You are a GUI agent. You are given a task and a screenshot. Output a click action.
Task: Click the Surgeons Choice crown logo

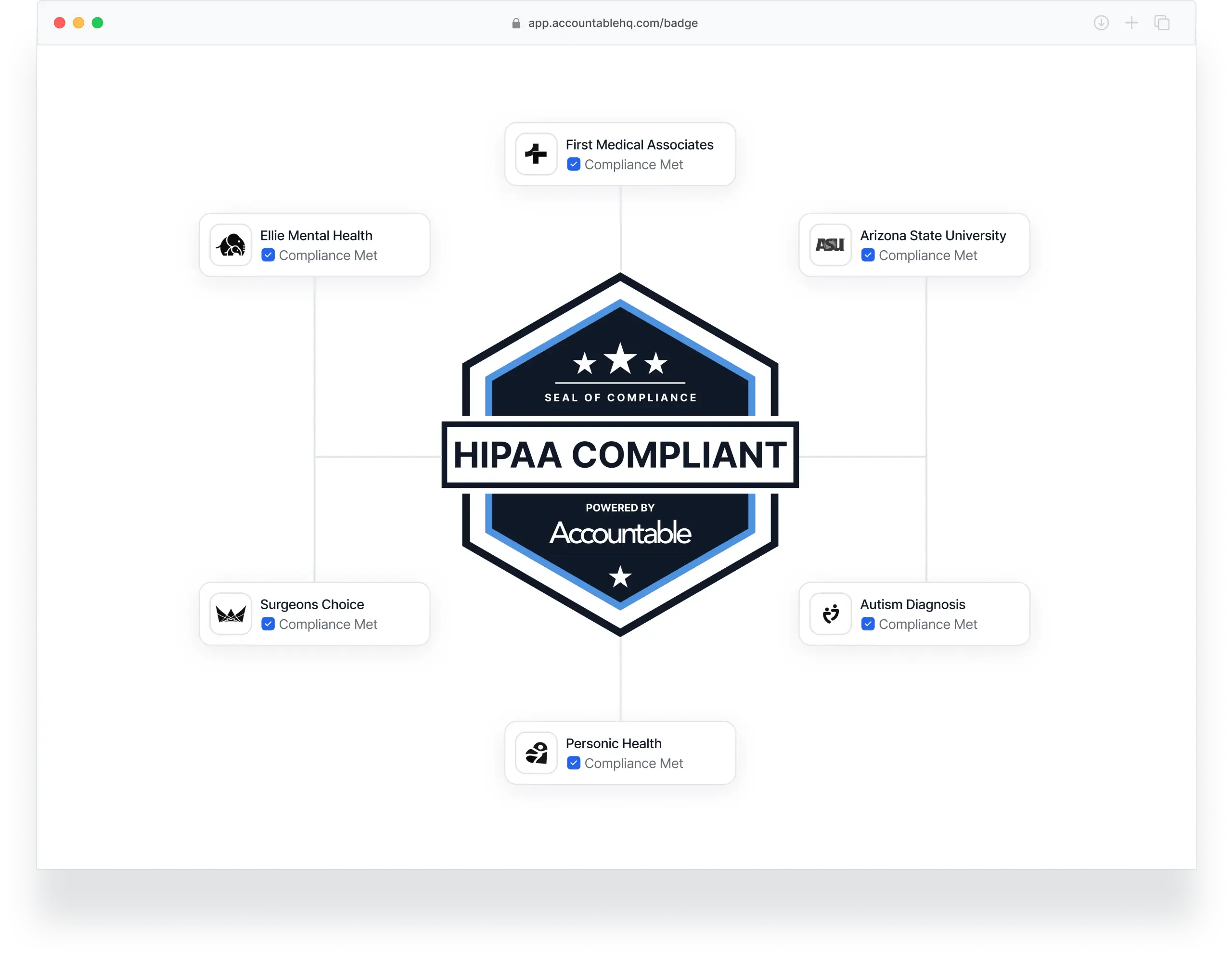pos(230,614)
